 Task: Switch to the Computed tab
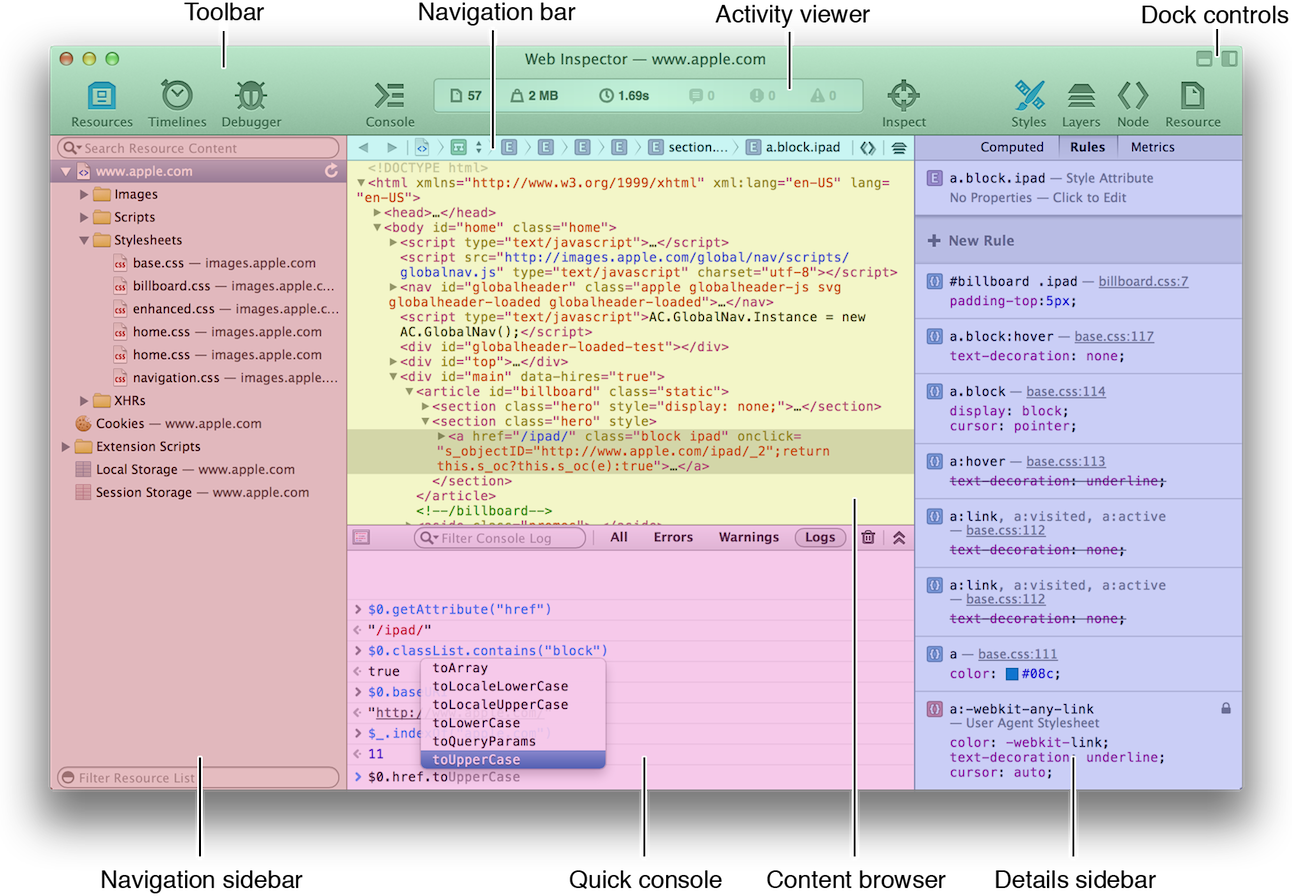[x=1011, y=147]
